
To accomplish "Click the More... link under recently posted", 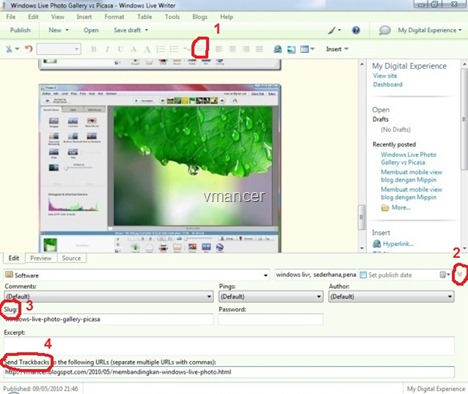I will [401, 207].
